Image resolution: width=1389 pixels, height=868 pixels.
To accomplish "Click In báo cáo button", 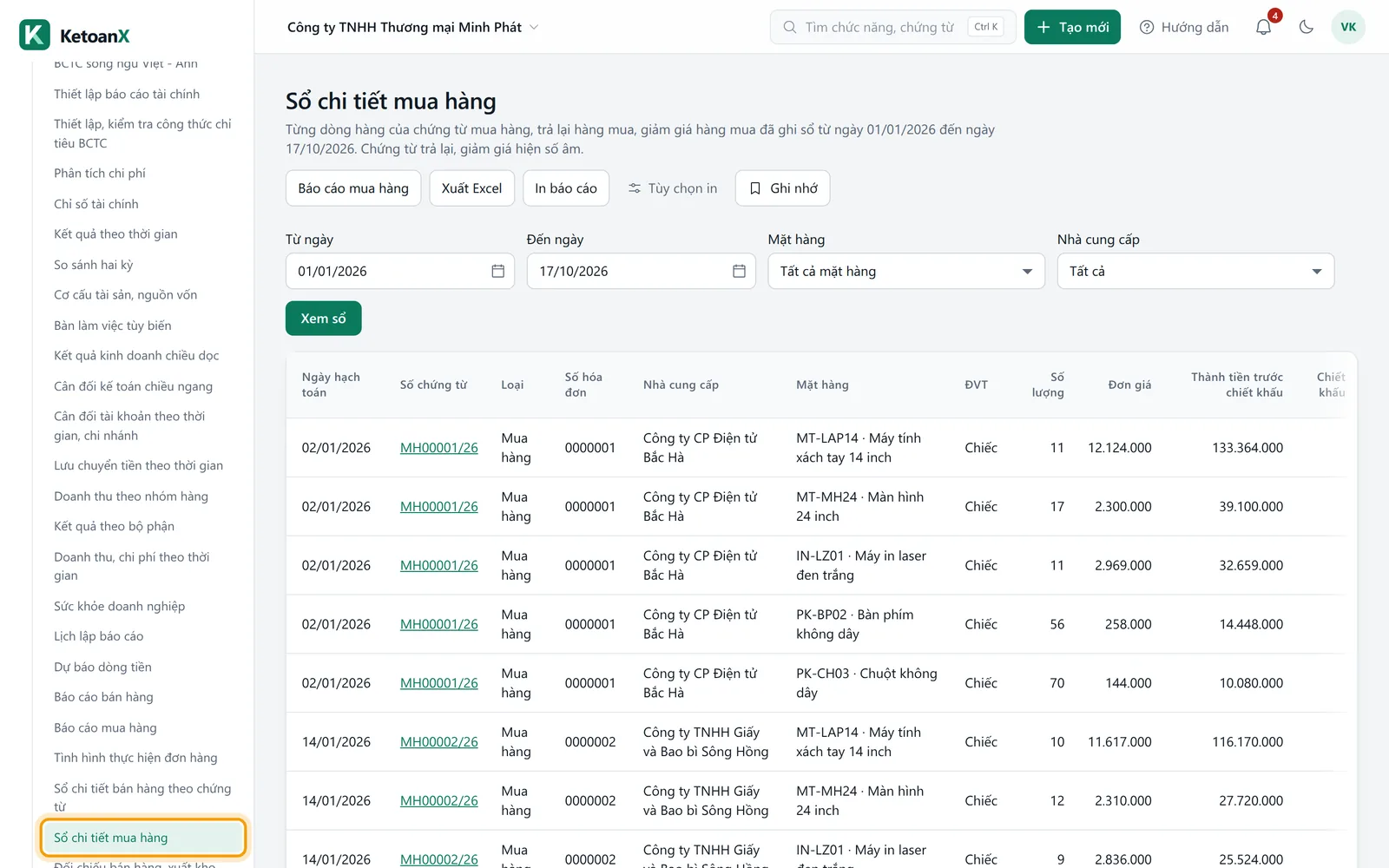I will (x=566, y=188).
